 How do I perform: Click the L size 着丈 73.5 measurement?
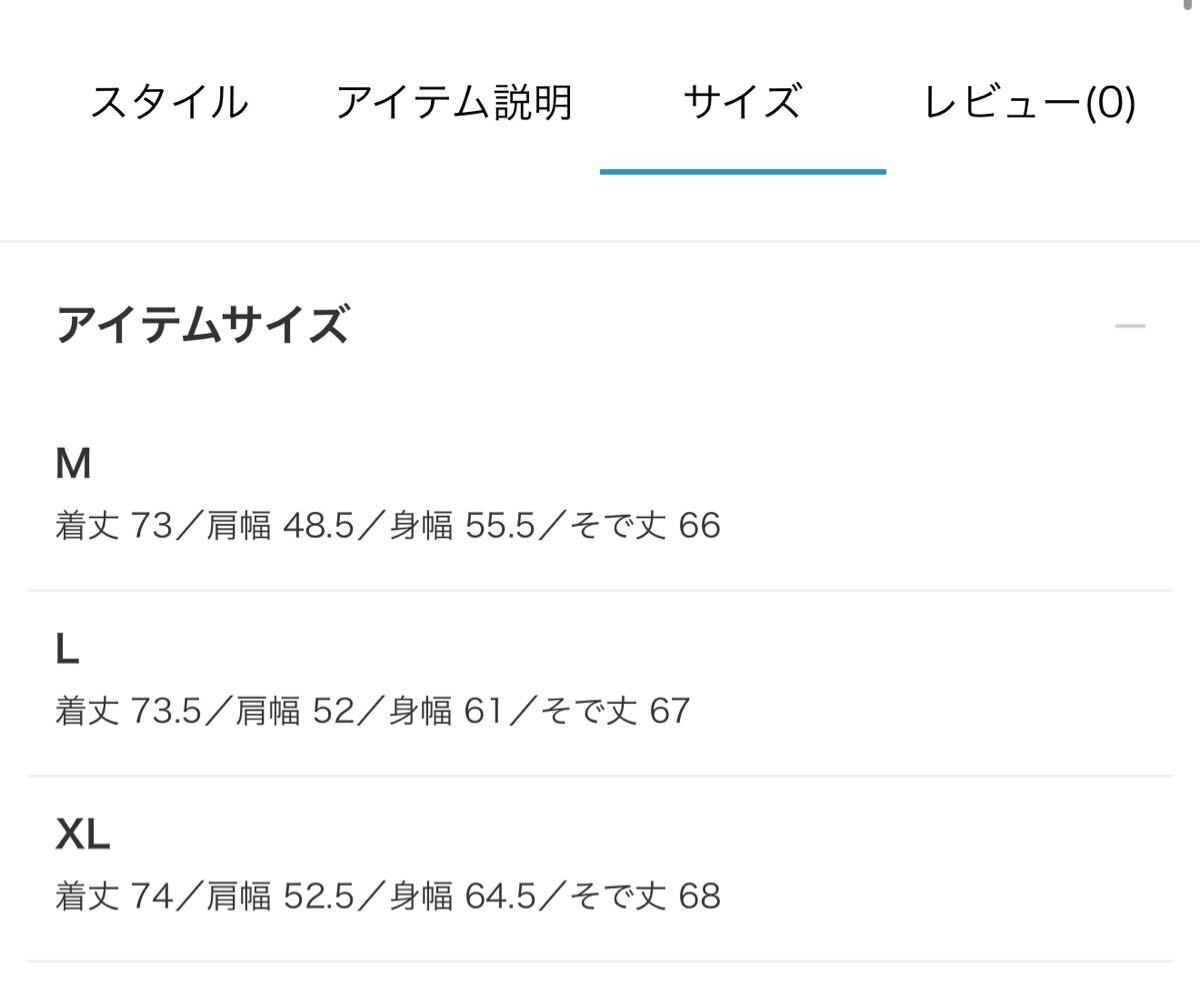(x=129, y=711)
